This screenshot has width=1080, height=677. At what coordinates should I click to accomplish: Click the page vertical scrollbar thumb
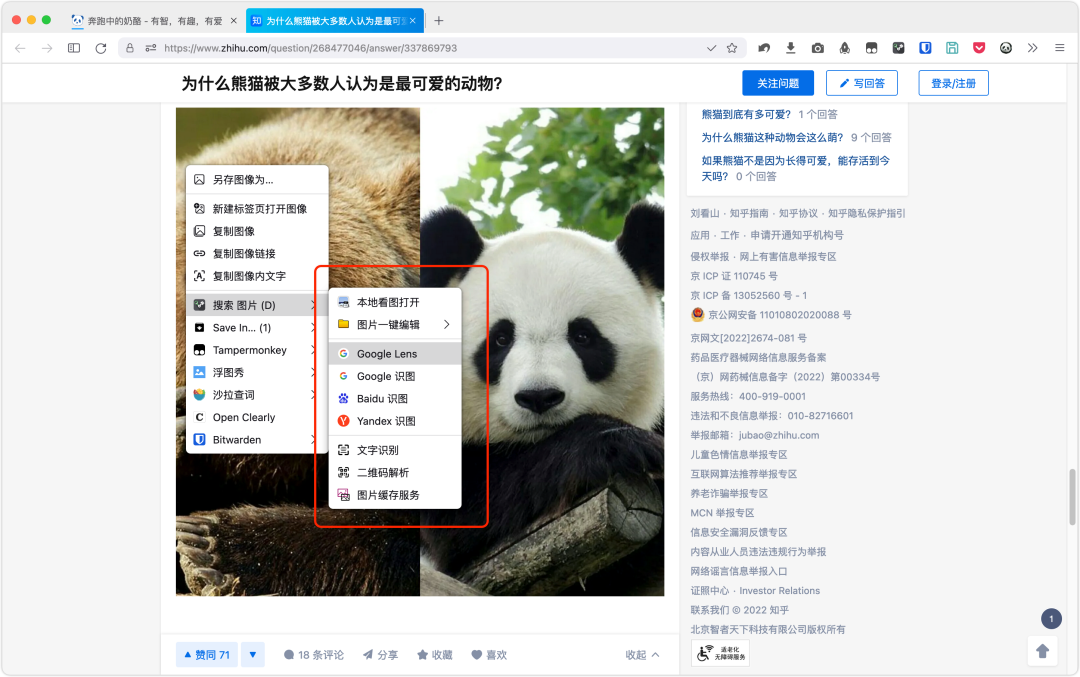point(1072,497)
